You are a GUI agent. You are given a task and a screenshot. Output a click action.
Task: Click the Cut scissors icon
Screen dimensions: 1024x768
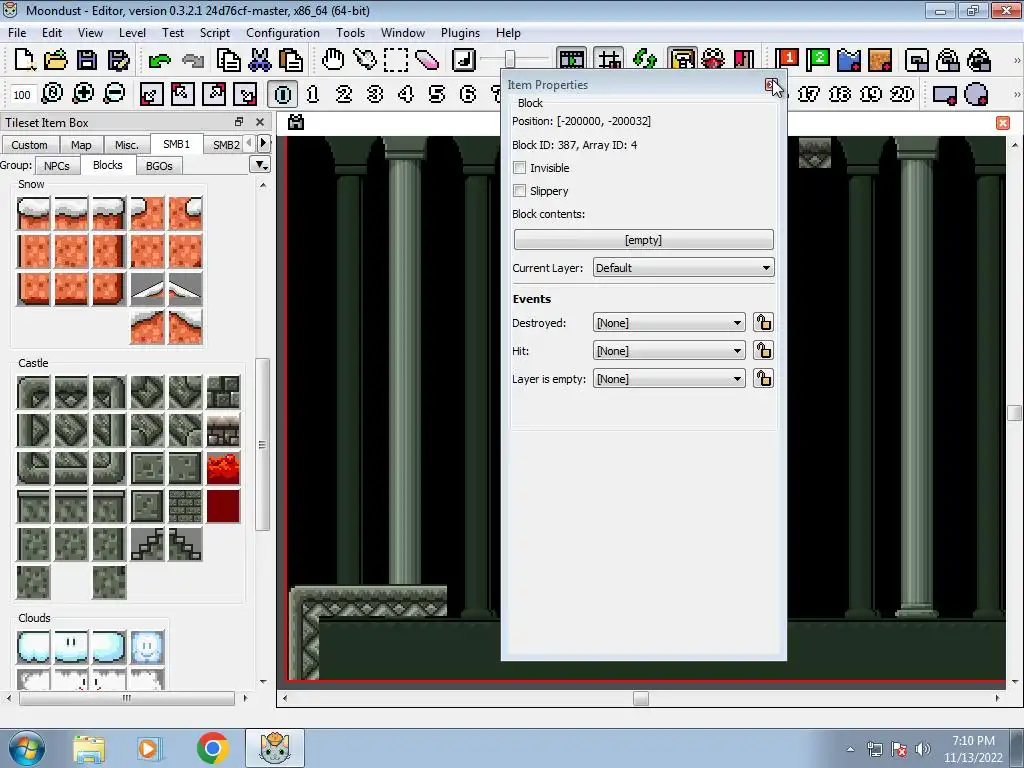260,60
